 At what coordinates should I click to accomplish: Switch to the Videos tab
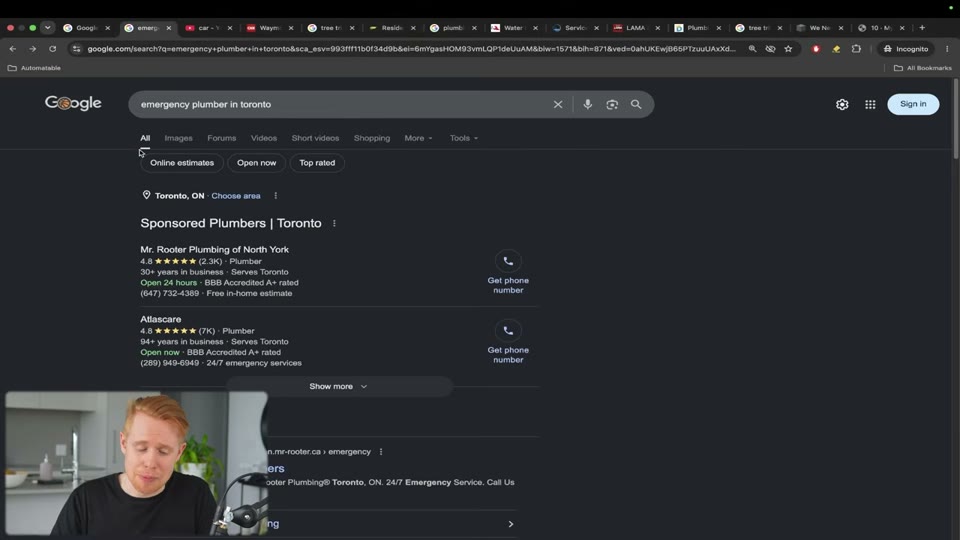point(264,138)
